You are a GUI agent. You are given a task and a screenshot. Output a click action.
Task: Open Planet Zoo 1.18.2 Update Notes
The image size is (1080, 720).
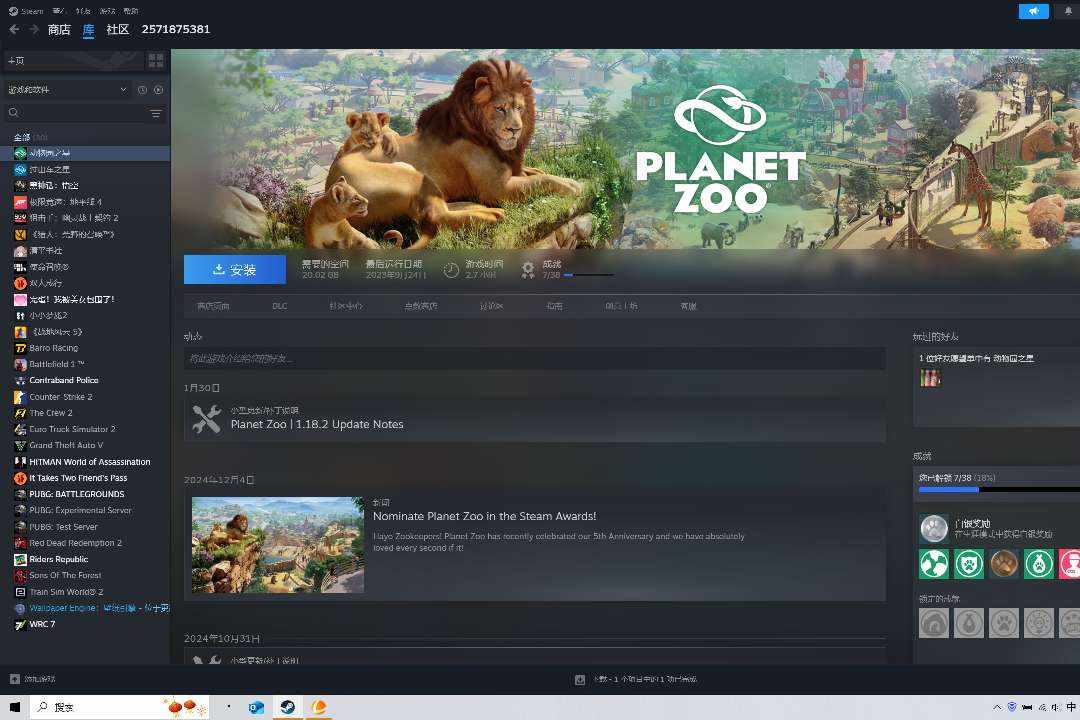tap(317, 424)
